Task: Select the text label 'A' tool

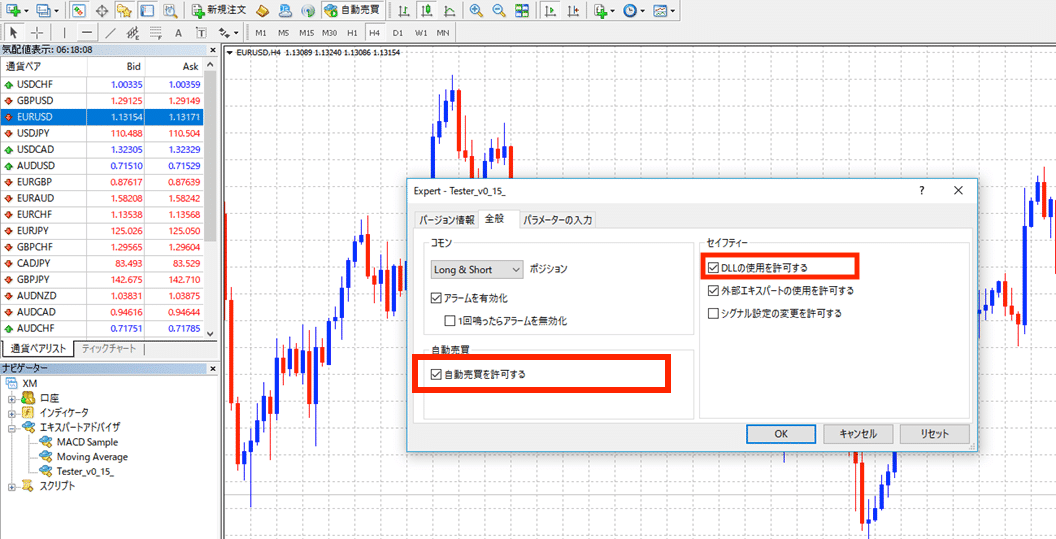Action: [178, 32]
